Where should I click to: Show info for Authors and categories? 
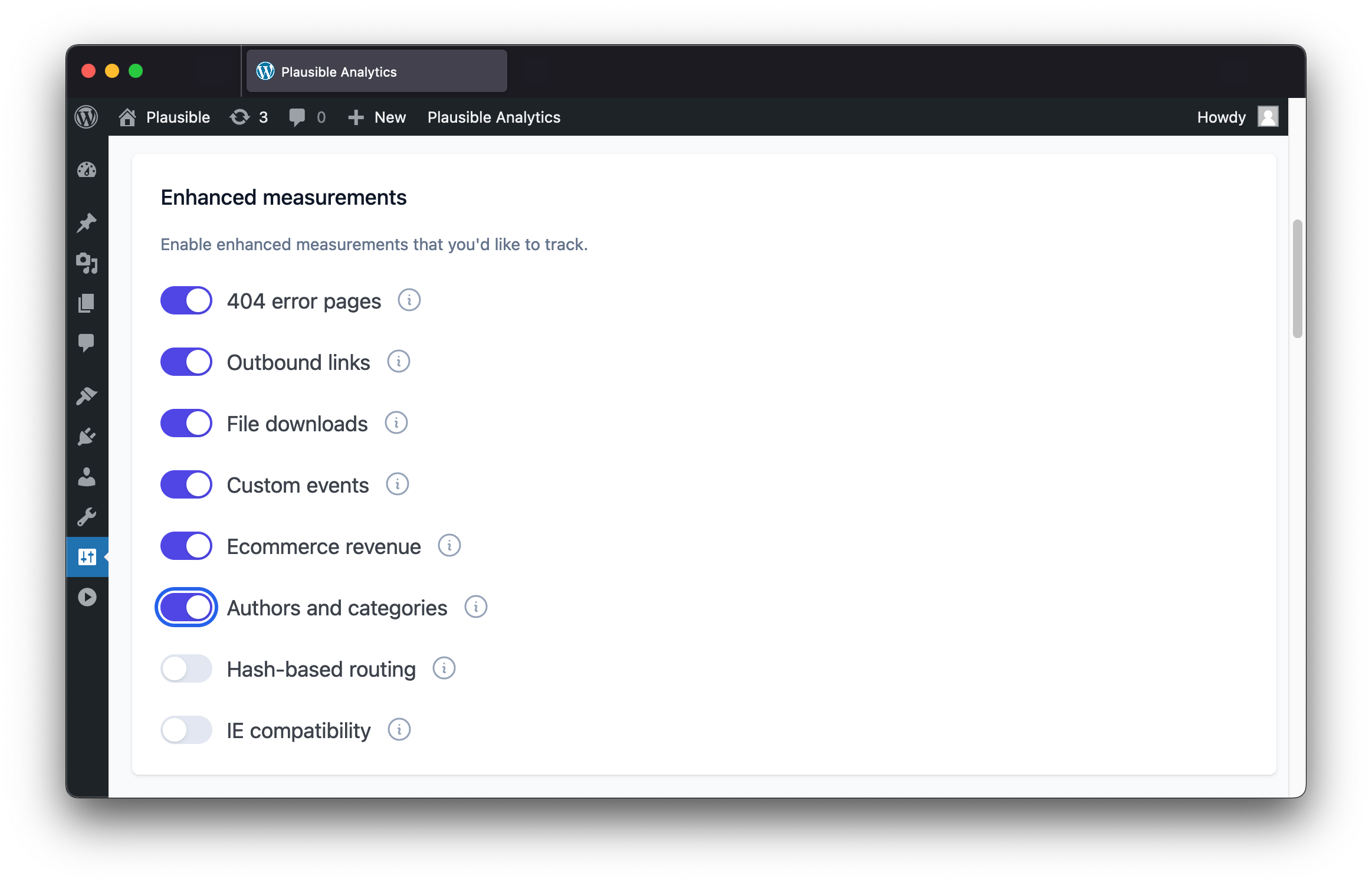coord(475,607)
